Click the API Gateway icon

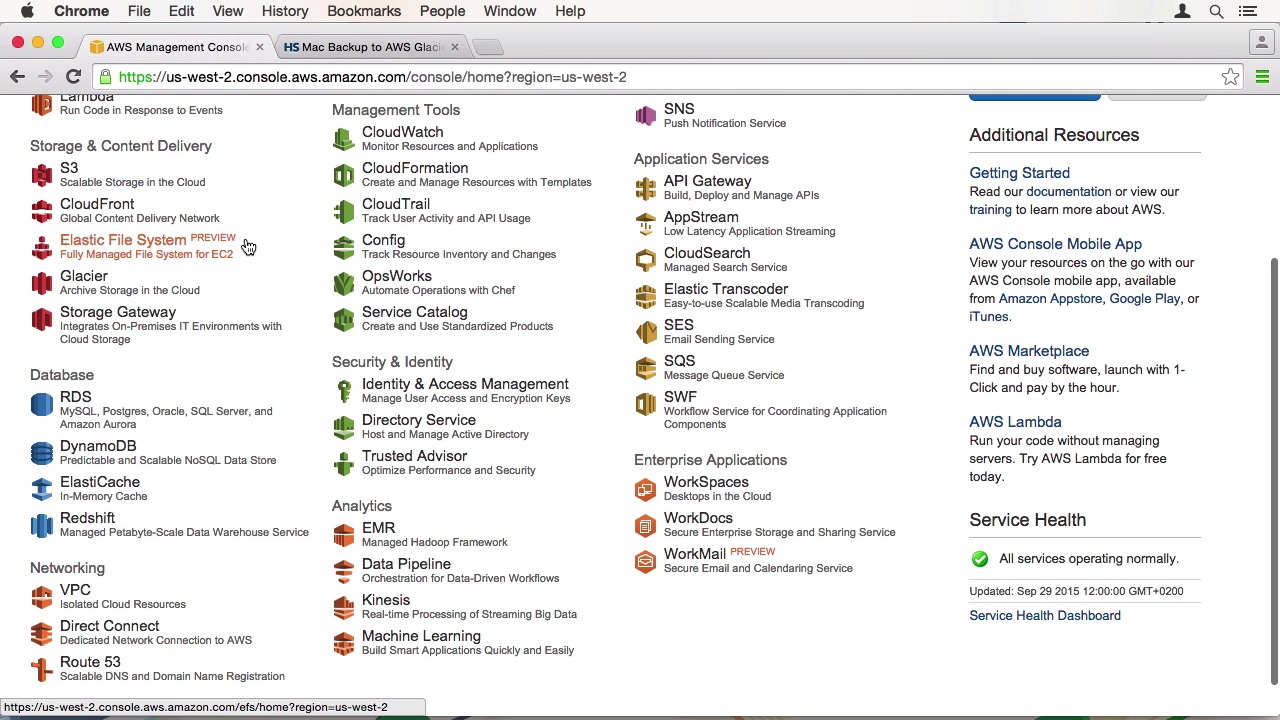(x=646, y=188)
